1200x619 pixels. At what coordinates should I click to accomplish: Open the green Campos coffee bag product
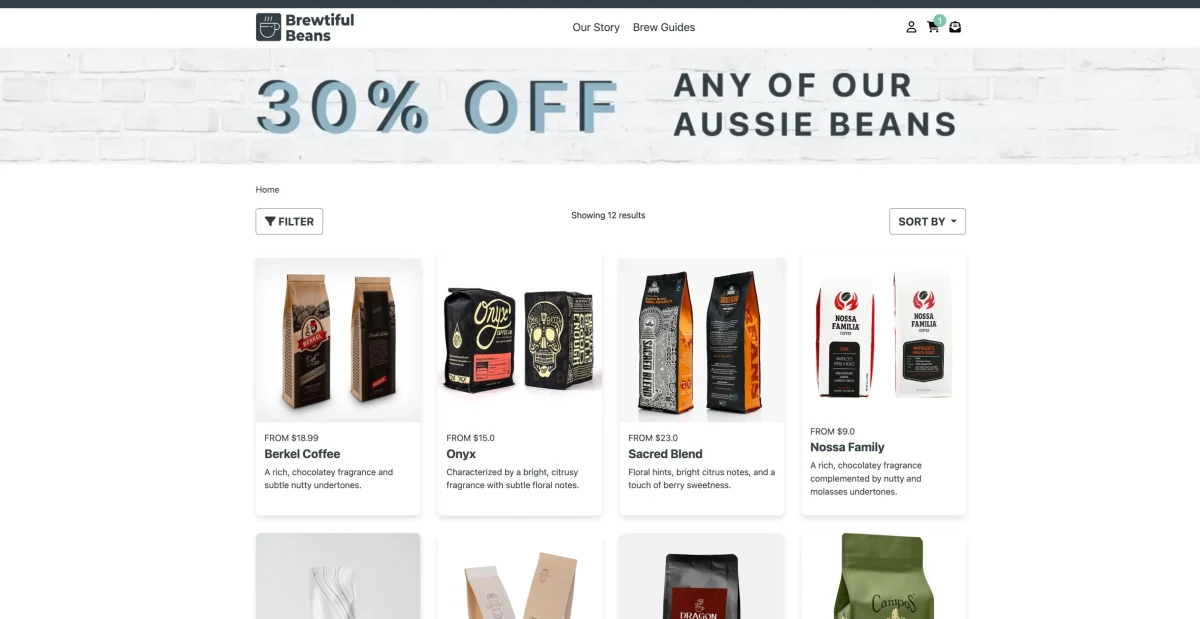pos(884,576)
